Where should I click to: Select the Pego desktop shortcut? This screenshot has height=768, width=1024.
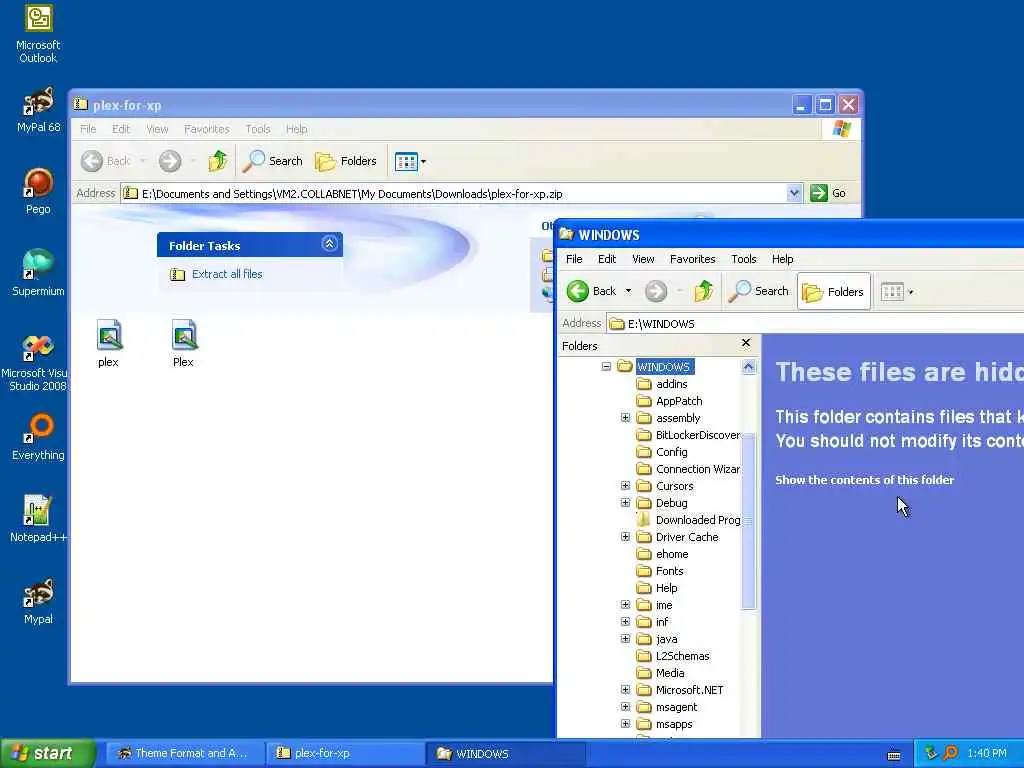click(x=38, y=191)
